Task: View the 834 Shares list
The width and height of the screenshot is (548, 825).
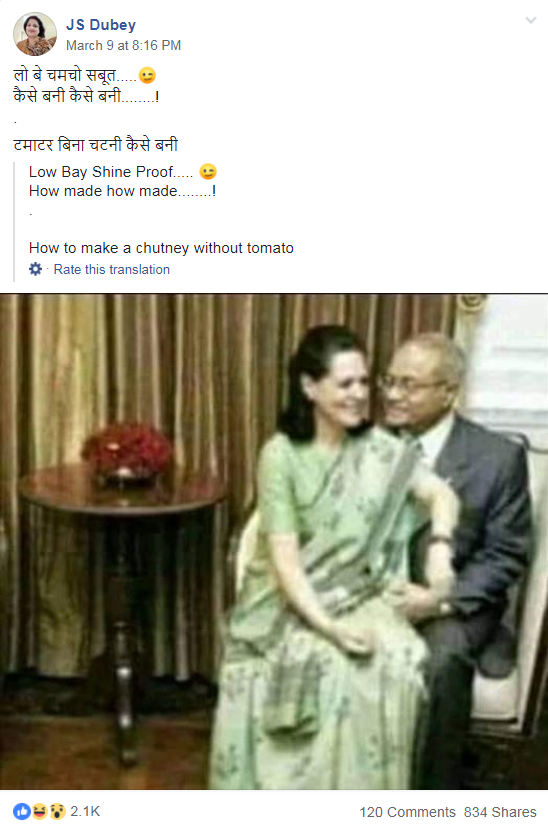Action: 500,812
